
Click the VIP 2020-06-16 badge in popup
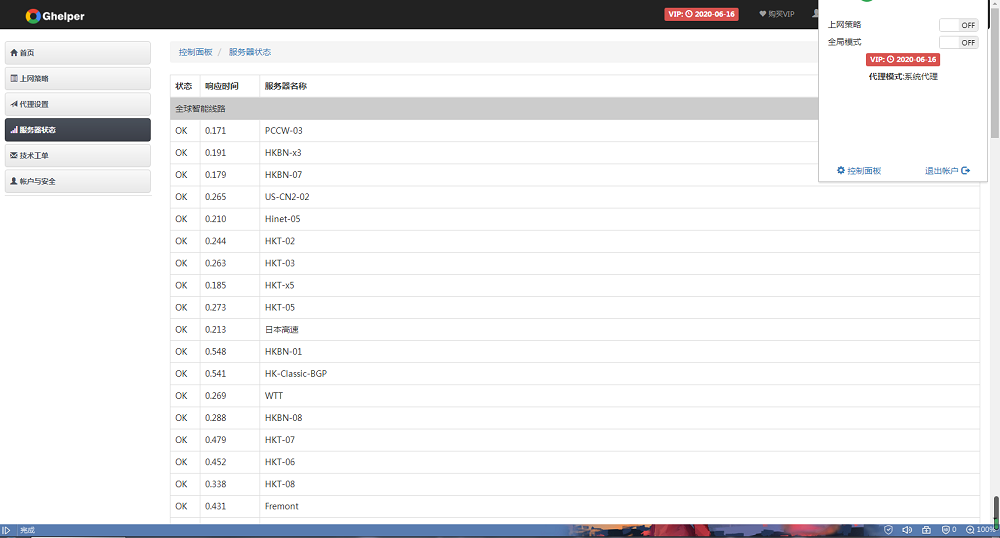click(902, 59)
